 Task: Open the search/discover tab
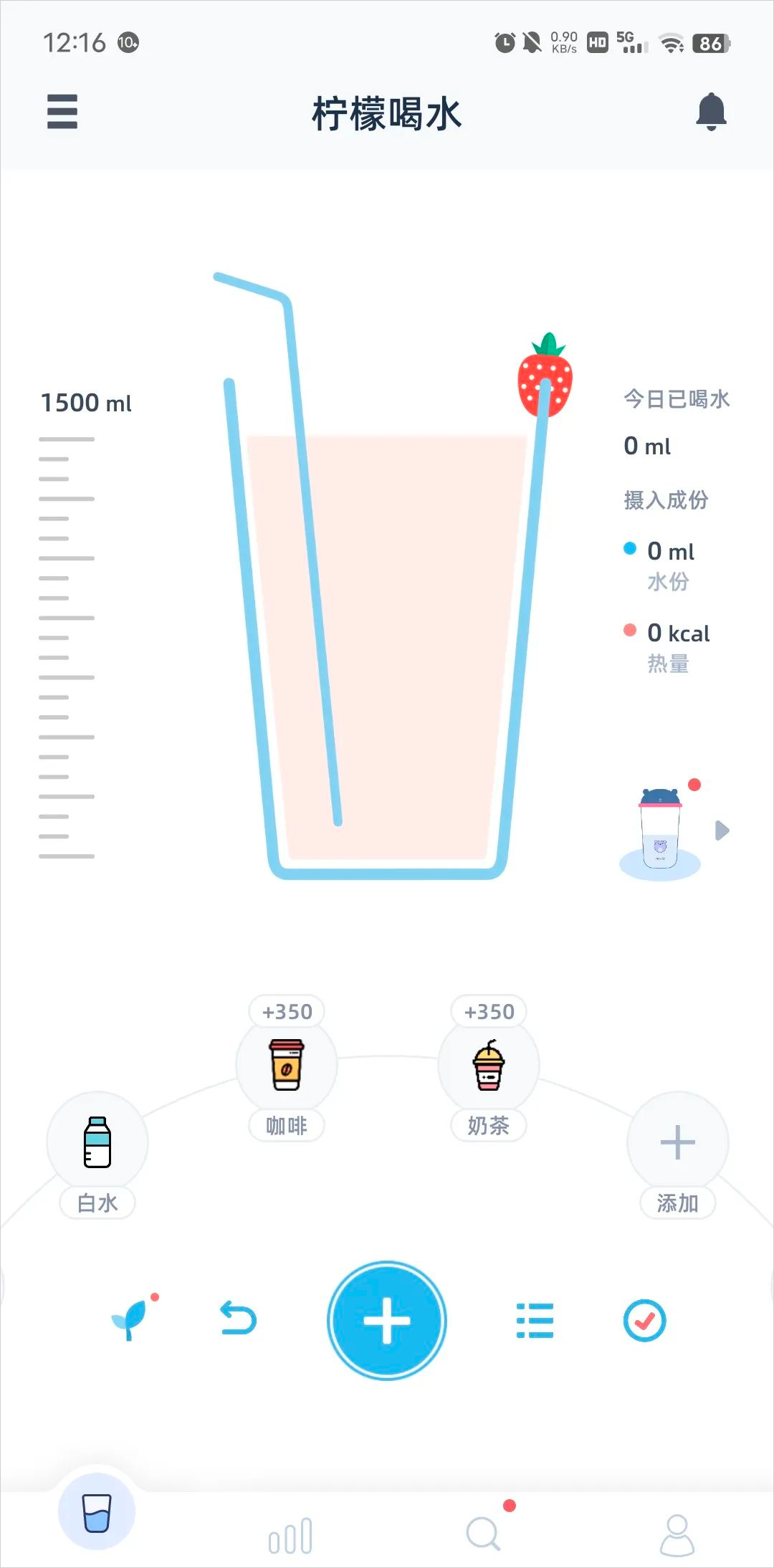484,1534
